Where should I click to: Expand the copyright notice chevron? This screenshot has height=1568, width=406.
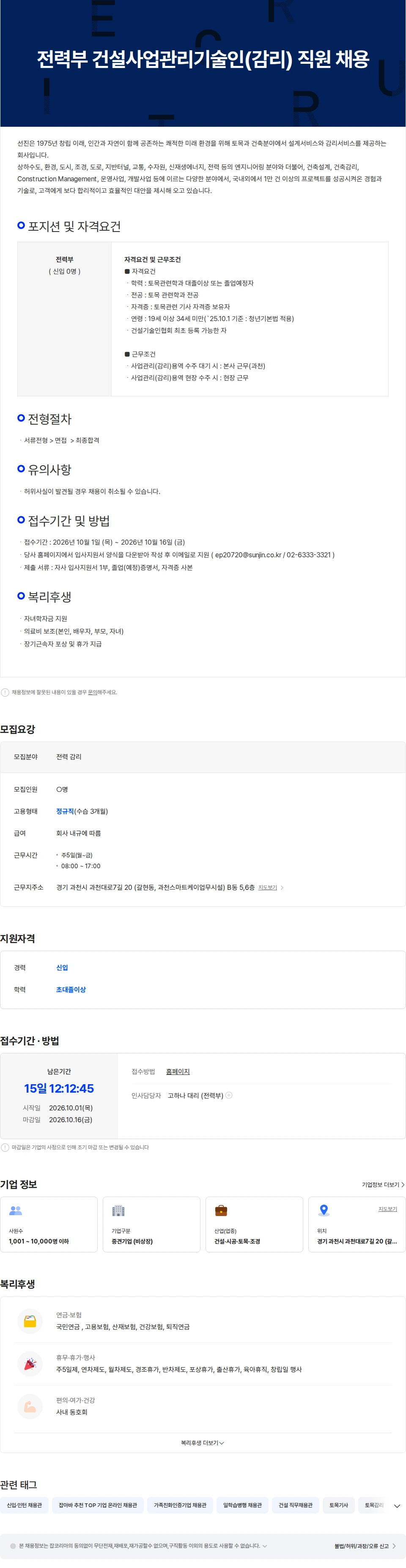tap(265, 1546)
